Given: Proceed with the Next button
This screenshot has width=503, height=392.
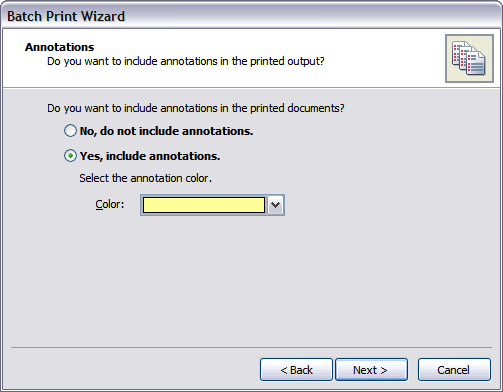Looking at the screenshot, I should pos(371,369).
